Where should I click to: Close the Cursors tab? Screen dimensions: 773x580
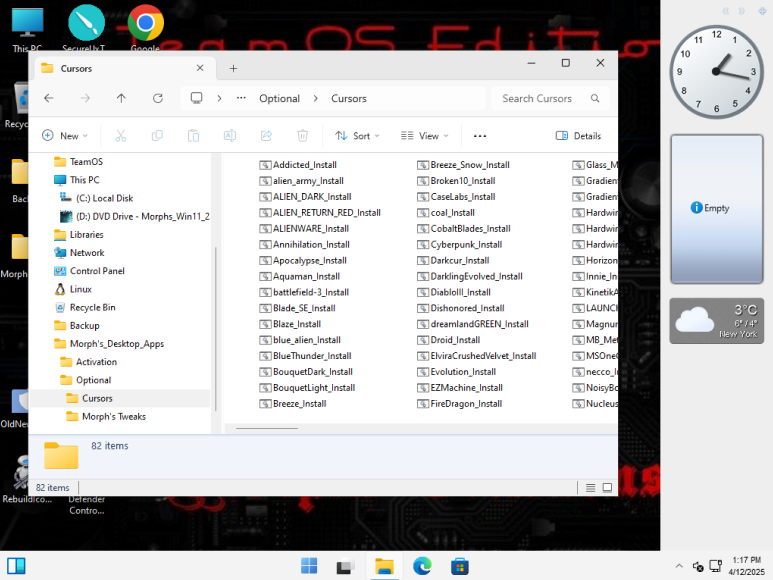pyautogui.click(x=200, y=68)
